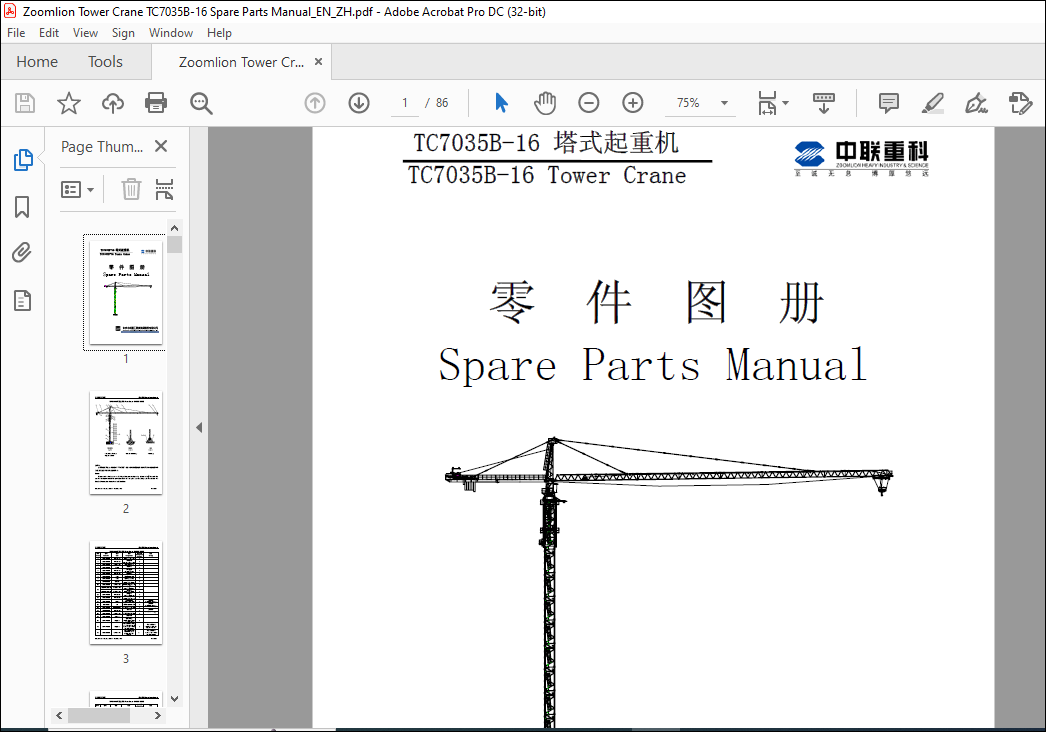
Task: Close the Page Thumbnails panel
Action: pyautogui.click(x=161, y=146)
